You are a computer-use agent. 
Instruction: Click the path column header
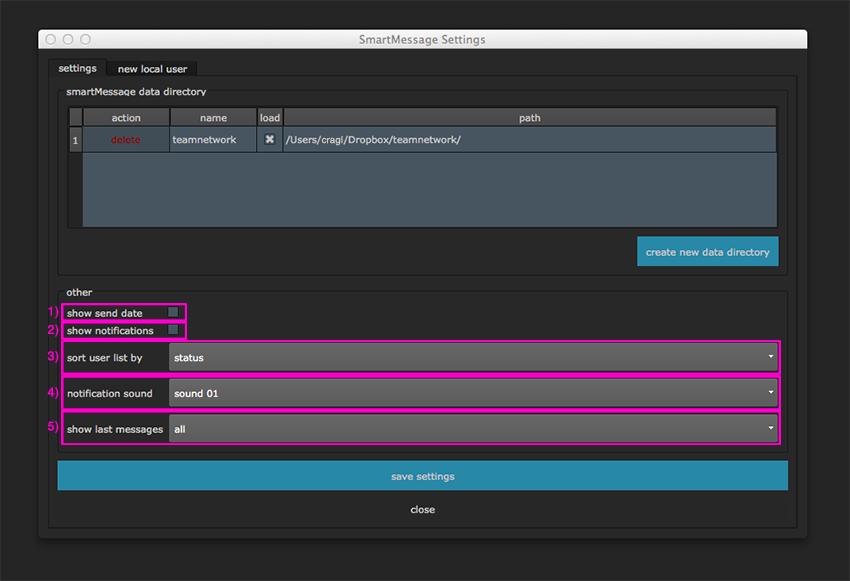point(529,118)
